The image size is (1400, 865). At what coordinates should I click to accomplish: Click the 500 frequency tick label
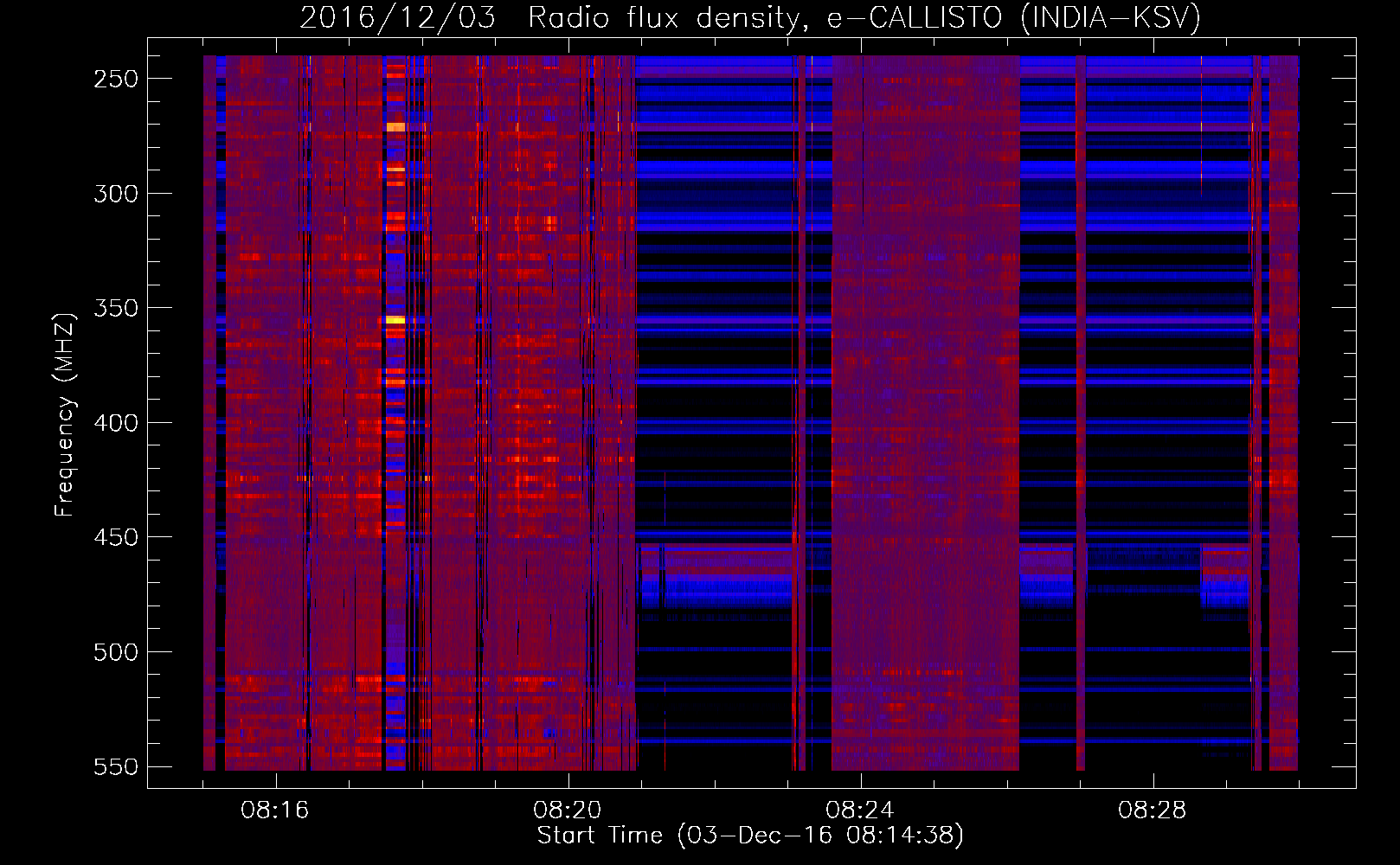(x=116, y=652)
